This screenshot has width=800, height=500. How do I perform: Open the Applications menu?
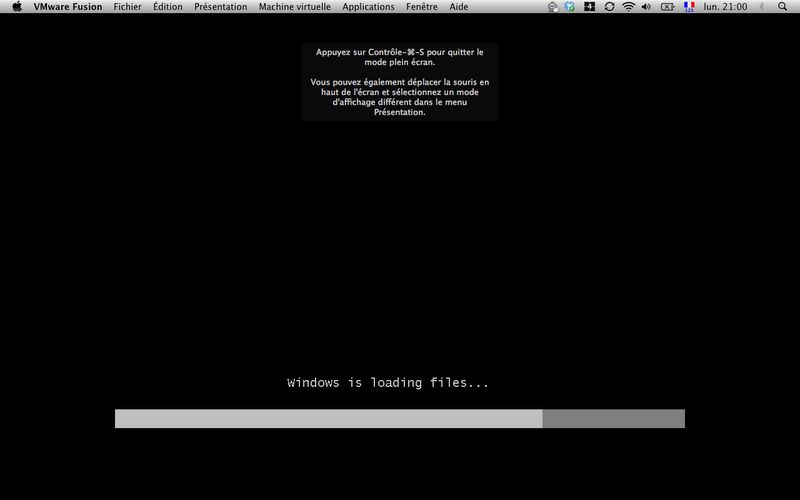point(368,7)
